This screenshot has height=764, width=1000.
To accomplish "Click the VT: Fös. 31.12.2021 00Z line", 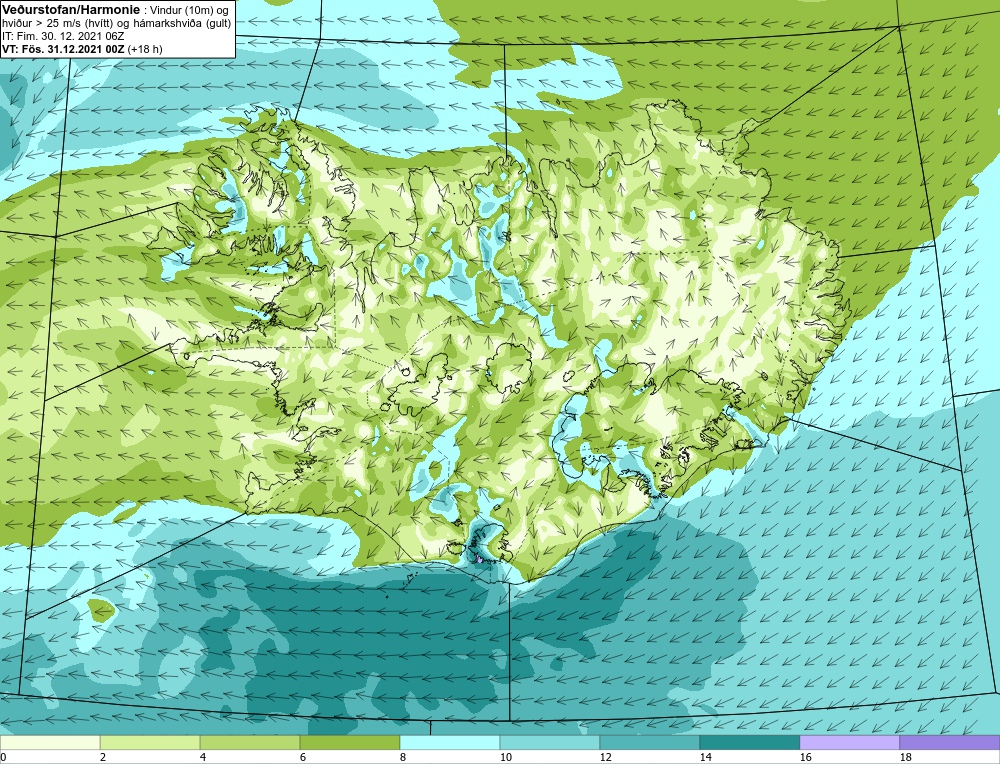I will tap(82, 49).
